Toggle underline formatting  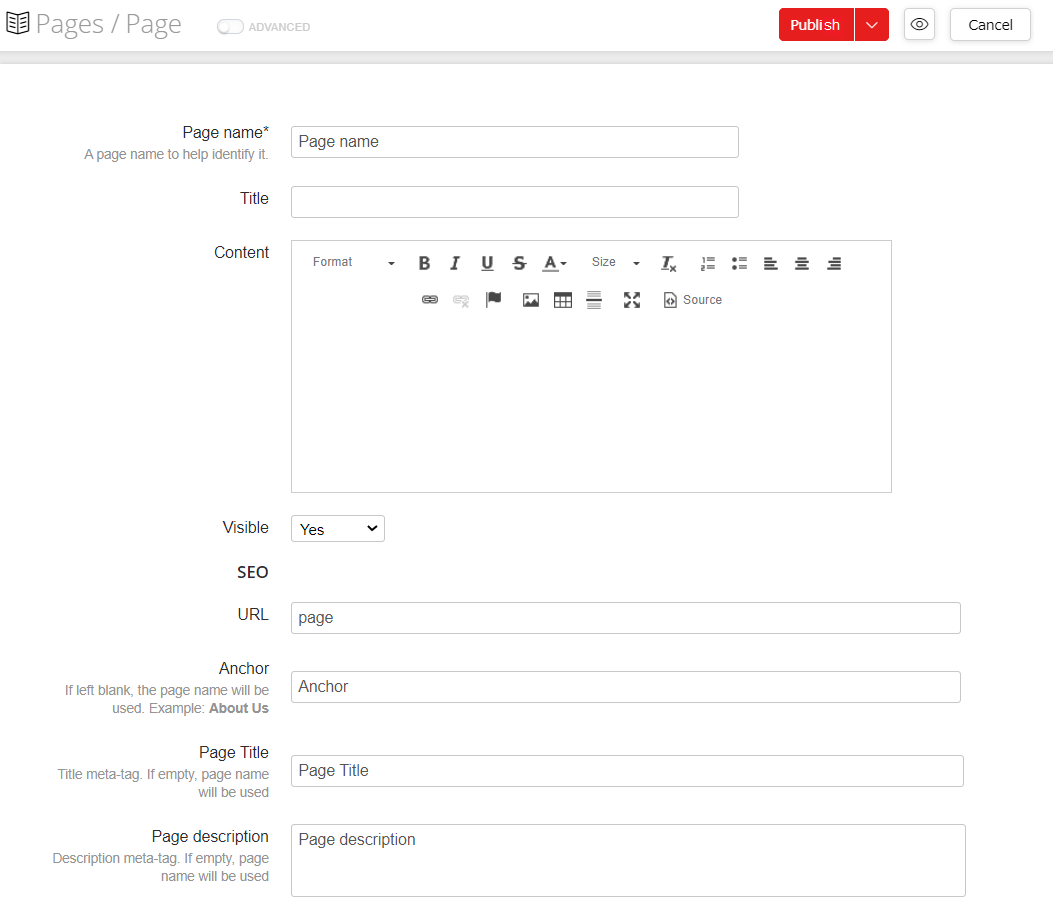click(x=487, y=263)
